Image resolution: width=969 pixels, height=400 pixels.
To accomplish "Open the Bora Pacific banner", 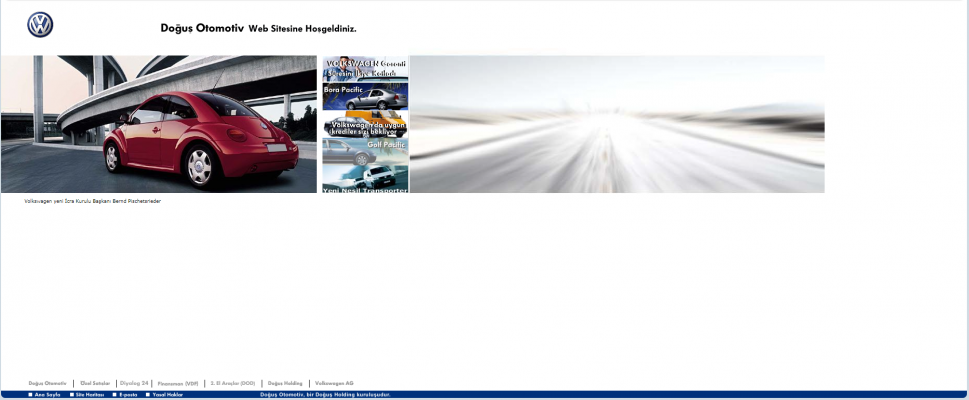I will pos(365,96).
